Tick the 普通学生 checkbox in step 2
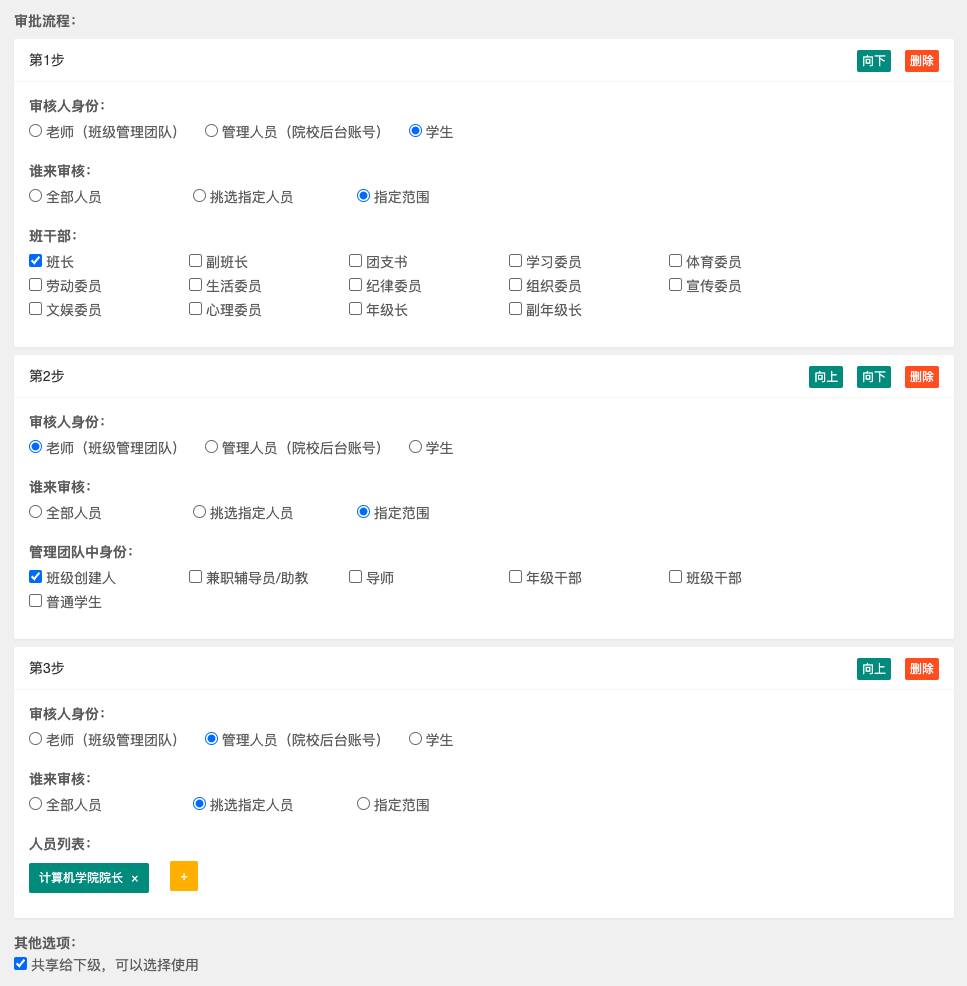The height and width of the screenshot is (986, 967). coord(36,601)
